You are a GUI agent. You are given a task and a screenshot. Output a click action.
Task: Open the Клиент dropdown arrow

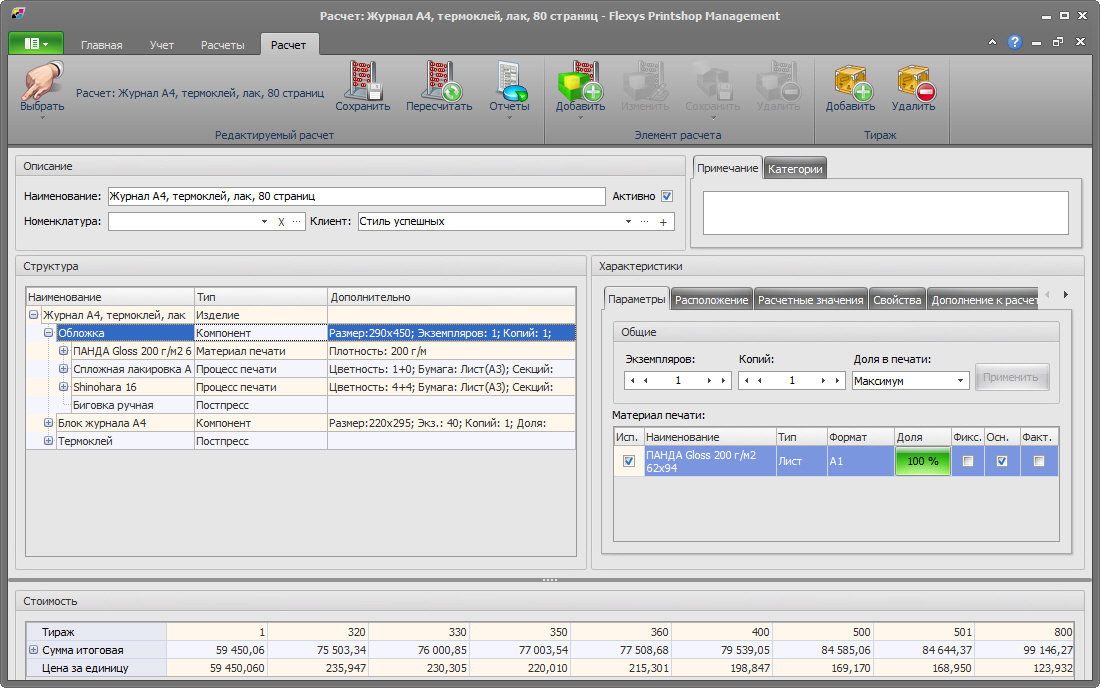[628, 222]
